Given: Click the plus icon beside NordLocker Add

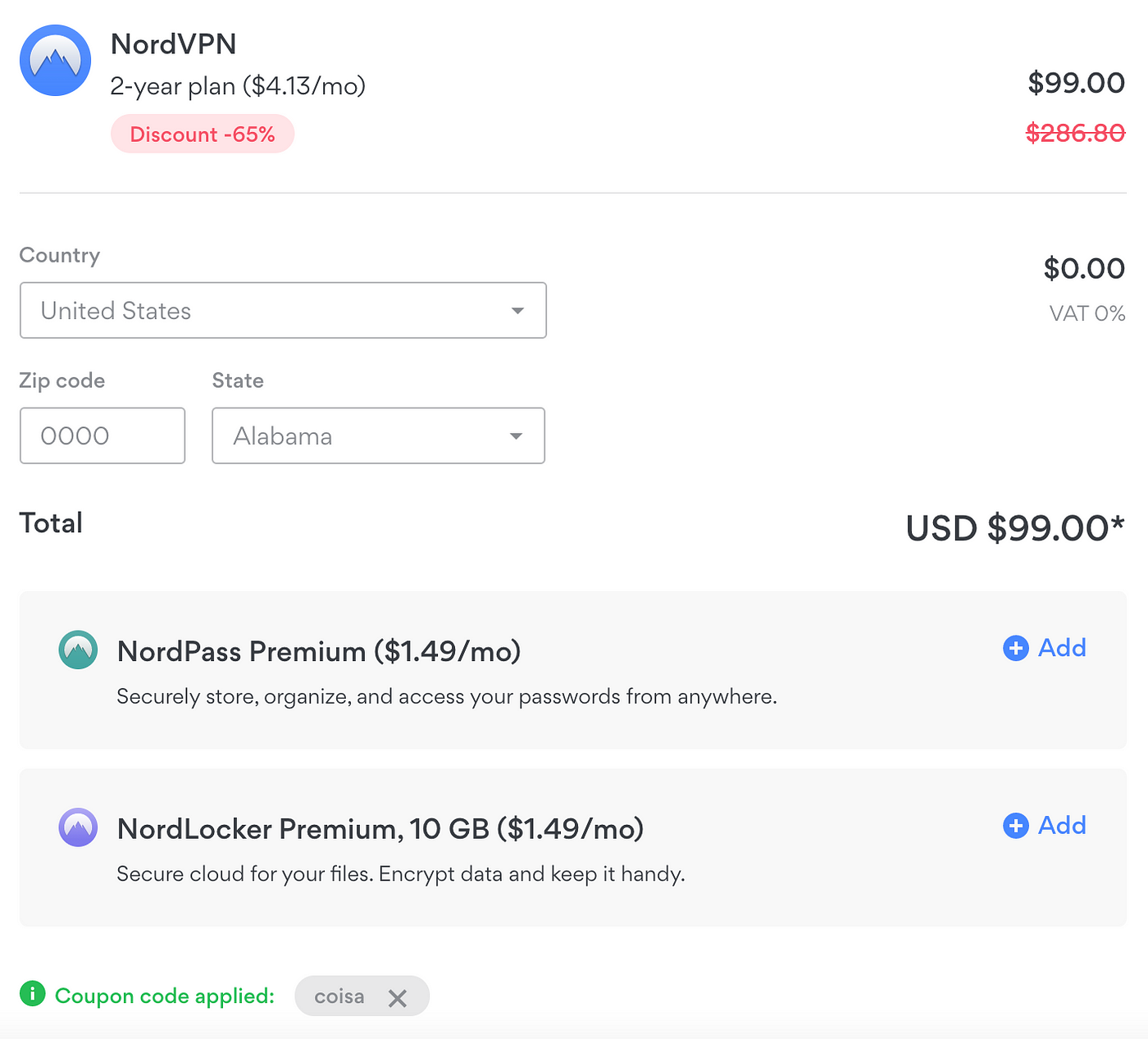Looking at the screenshot, I should [x=1015, y=826].
